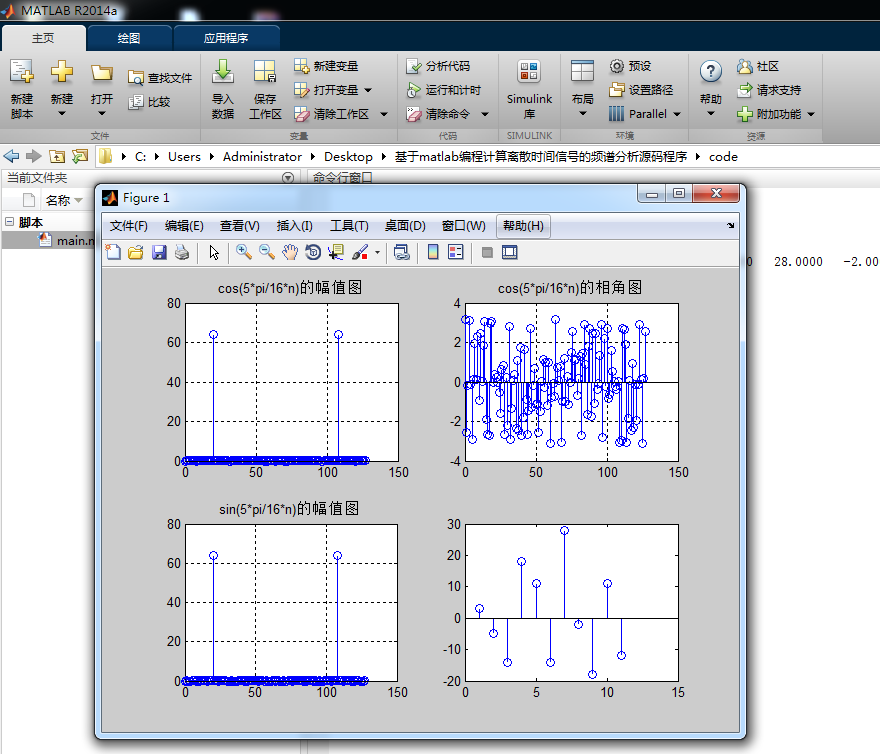880x754 pixels.
Task: Open the Community (社区) link
Action: tap(758, 66)
